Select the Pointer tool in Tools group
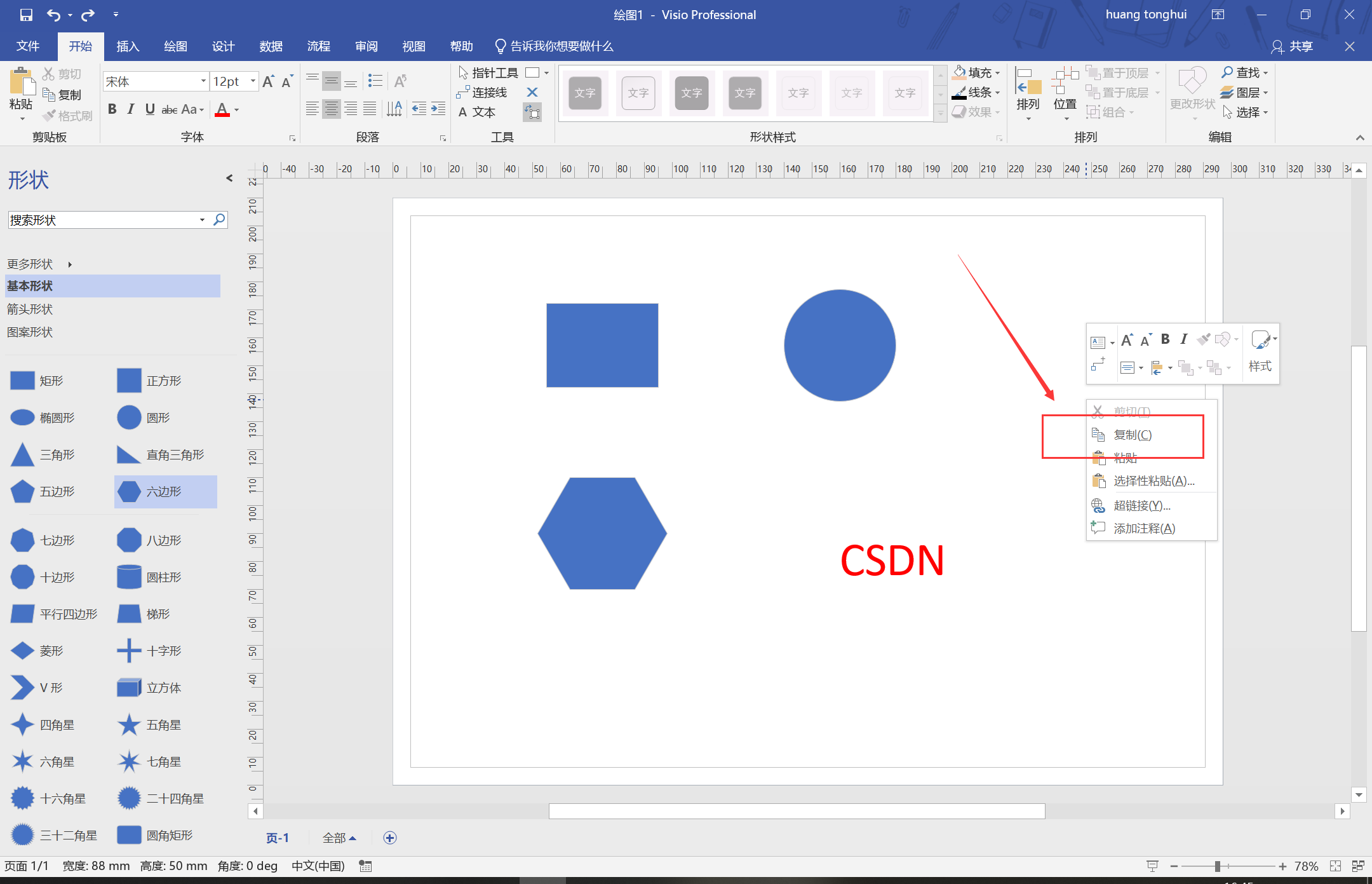Image resolution: width=1372 pixels, height=884 pixels. [488, 73]
